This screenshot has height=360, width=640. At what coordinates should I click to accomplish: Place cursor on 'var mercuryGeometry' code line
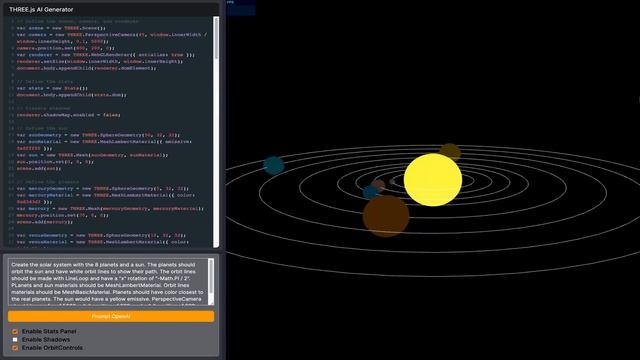point(103,189)
